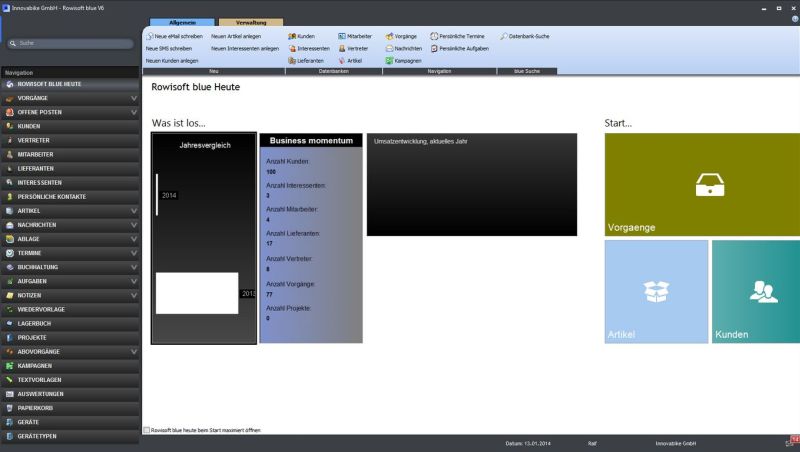The image size is (800, 452).
Task: Expand the Abovorgänge navigation section
Action: (x=134, y=352)
